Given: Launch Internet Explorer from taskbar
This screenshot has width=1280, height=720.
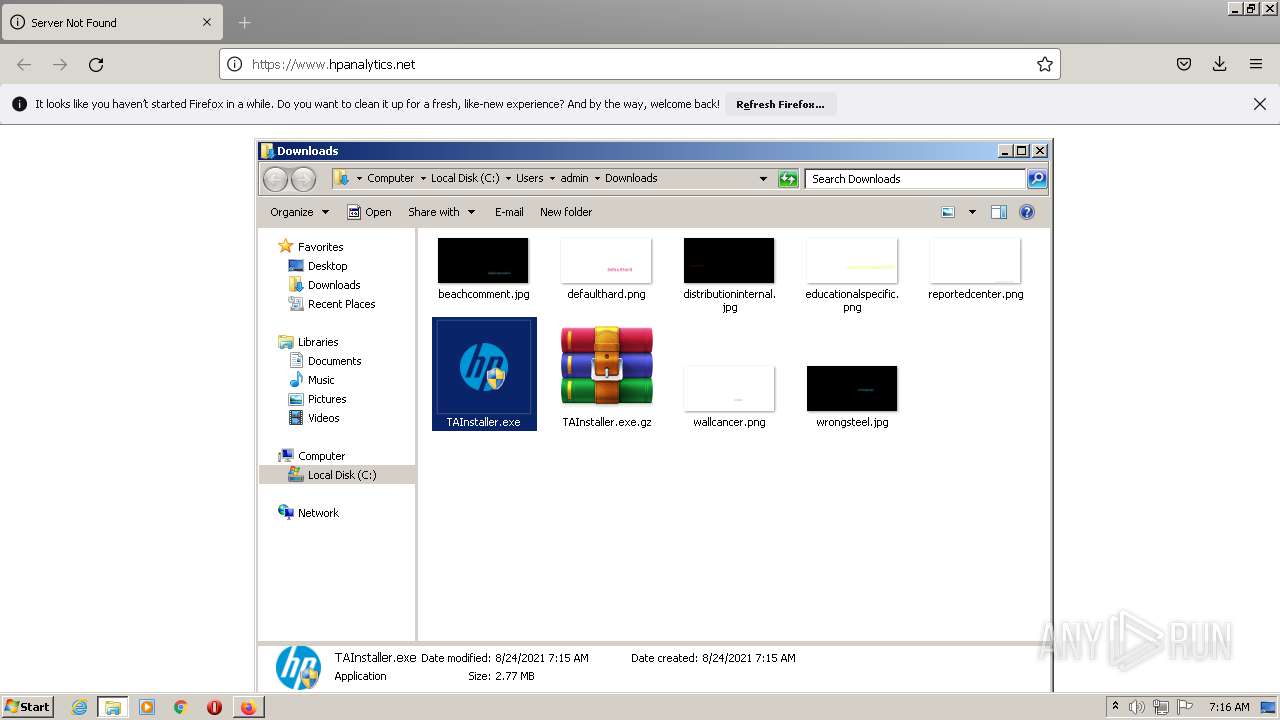Looking at the screenshot, I should point(80,707).
